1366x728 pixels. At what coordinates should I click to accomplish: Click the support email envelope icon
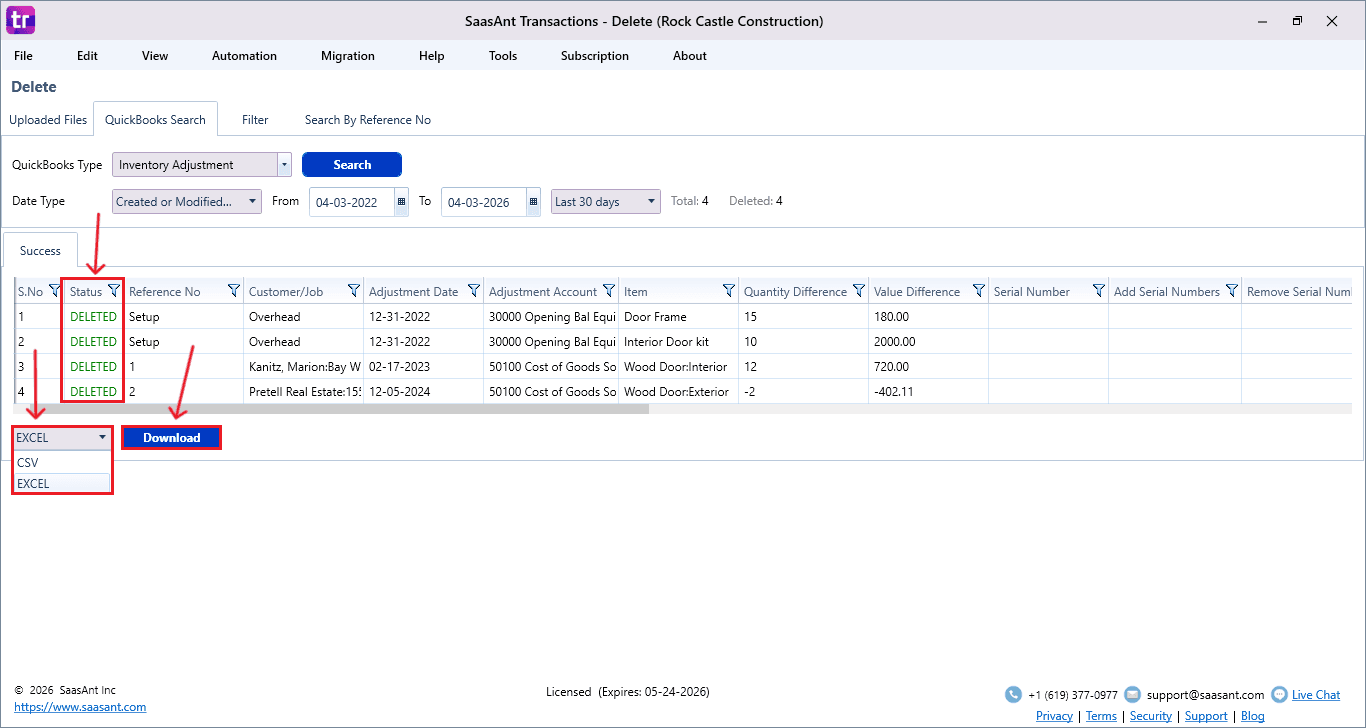tap(1132, 695)
